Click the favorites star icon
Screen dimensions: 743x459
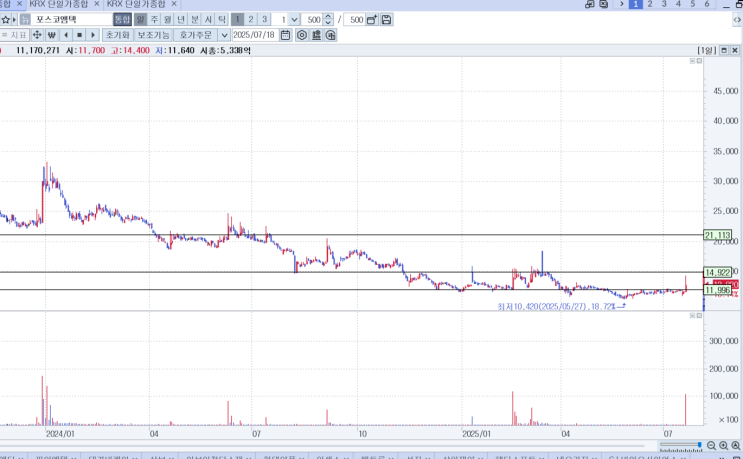click(x=5, y=19)
